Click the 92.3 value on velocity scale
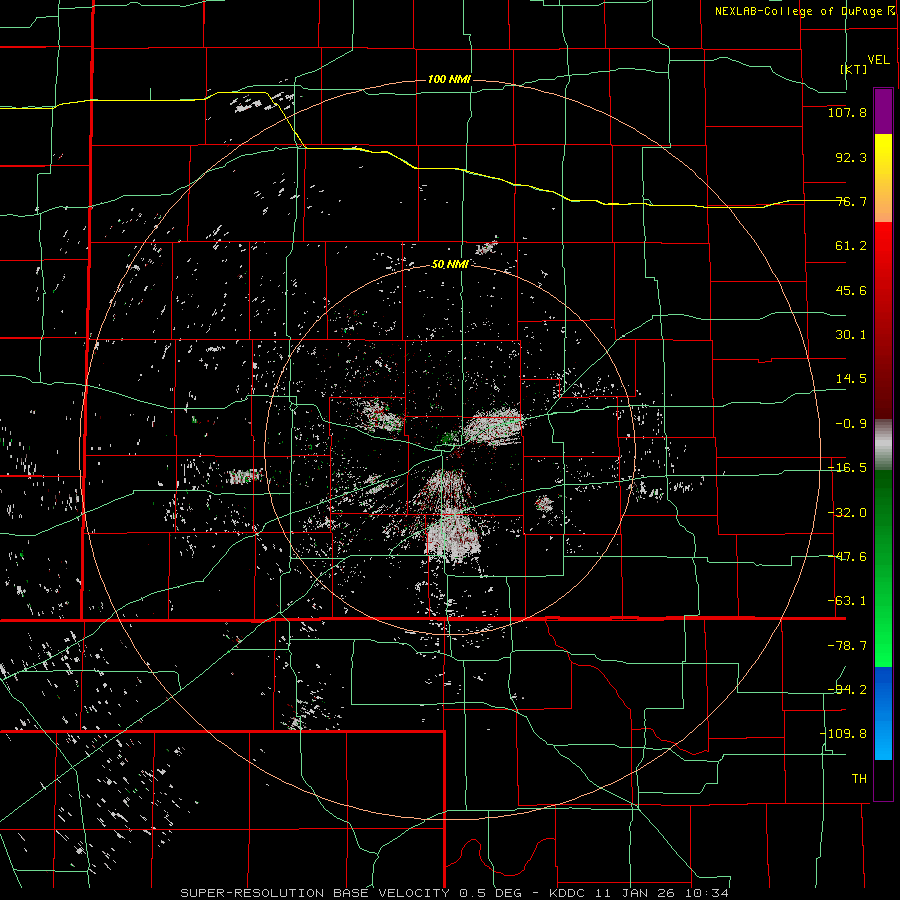900x900 pixels. tap(851, 157)
